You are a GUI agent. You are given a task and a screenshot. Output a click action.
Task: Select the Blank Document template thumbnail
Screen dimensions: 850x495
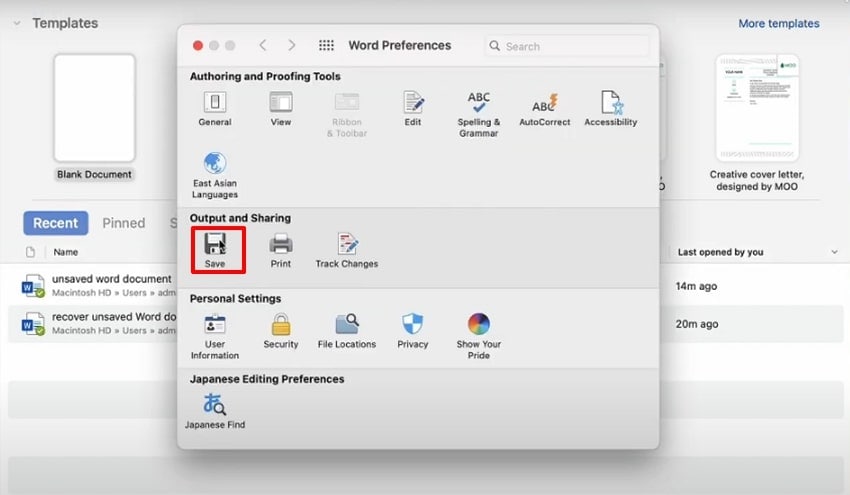point(94,108)
